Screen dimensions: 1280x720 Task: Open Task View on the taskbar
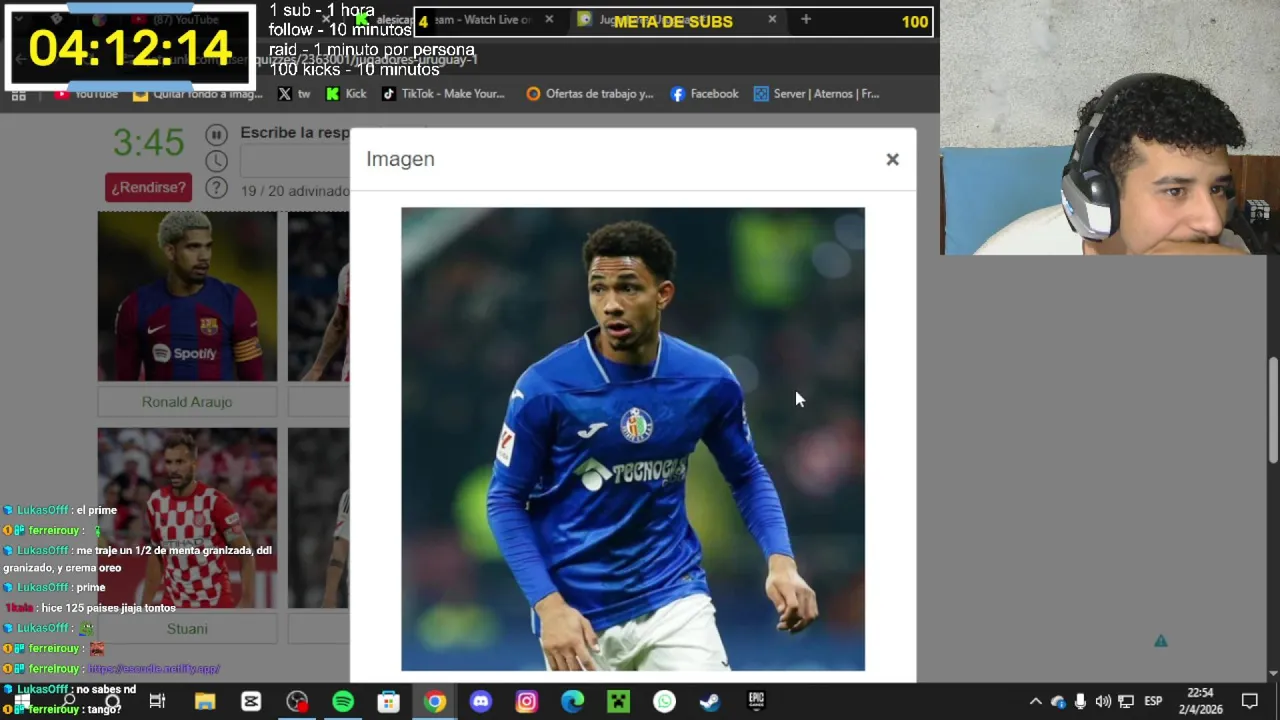[158, 701]
